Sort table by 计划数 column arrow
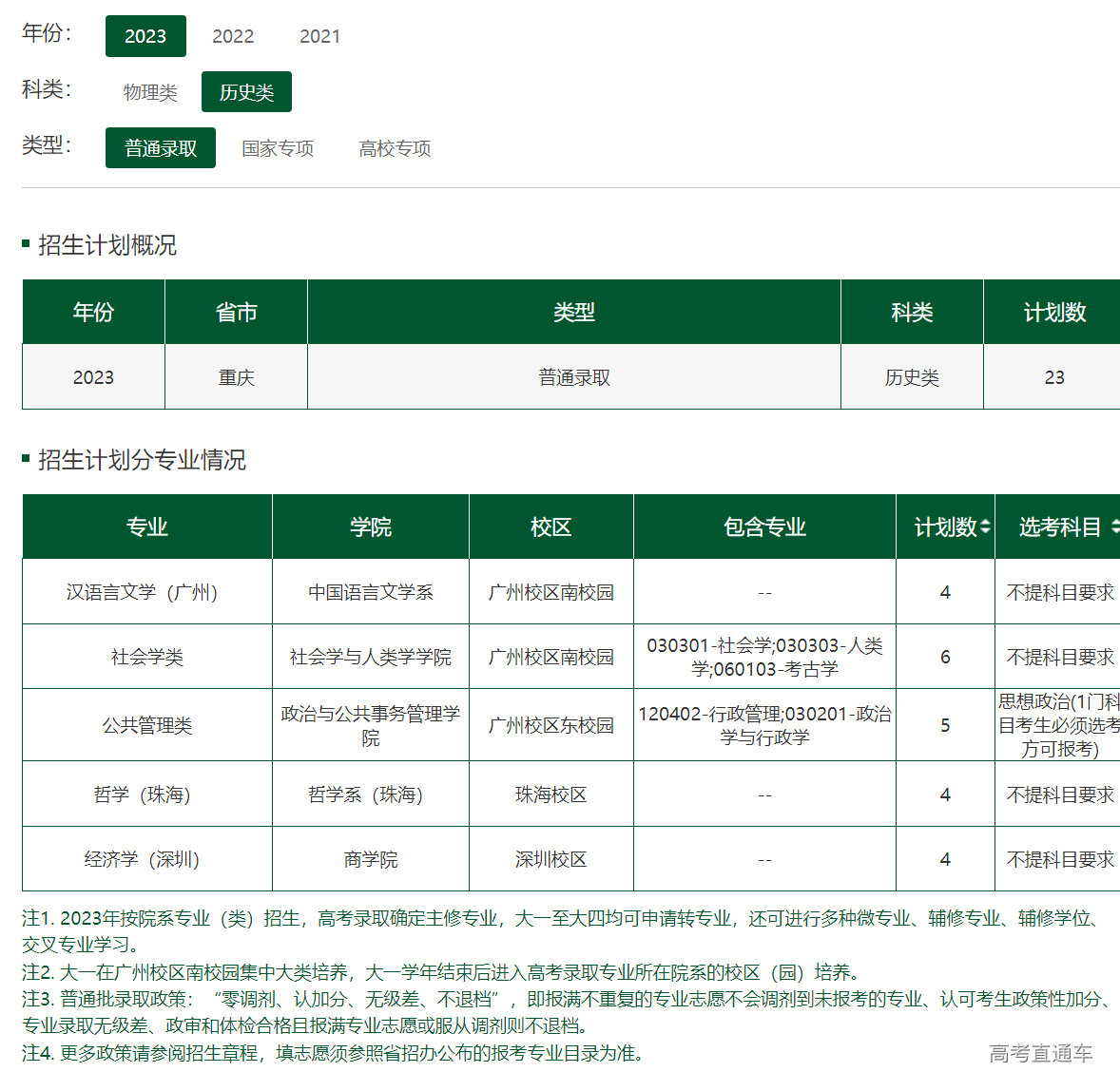Screen dimensions: 1120x1091 987,526
